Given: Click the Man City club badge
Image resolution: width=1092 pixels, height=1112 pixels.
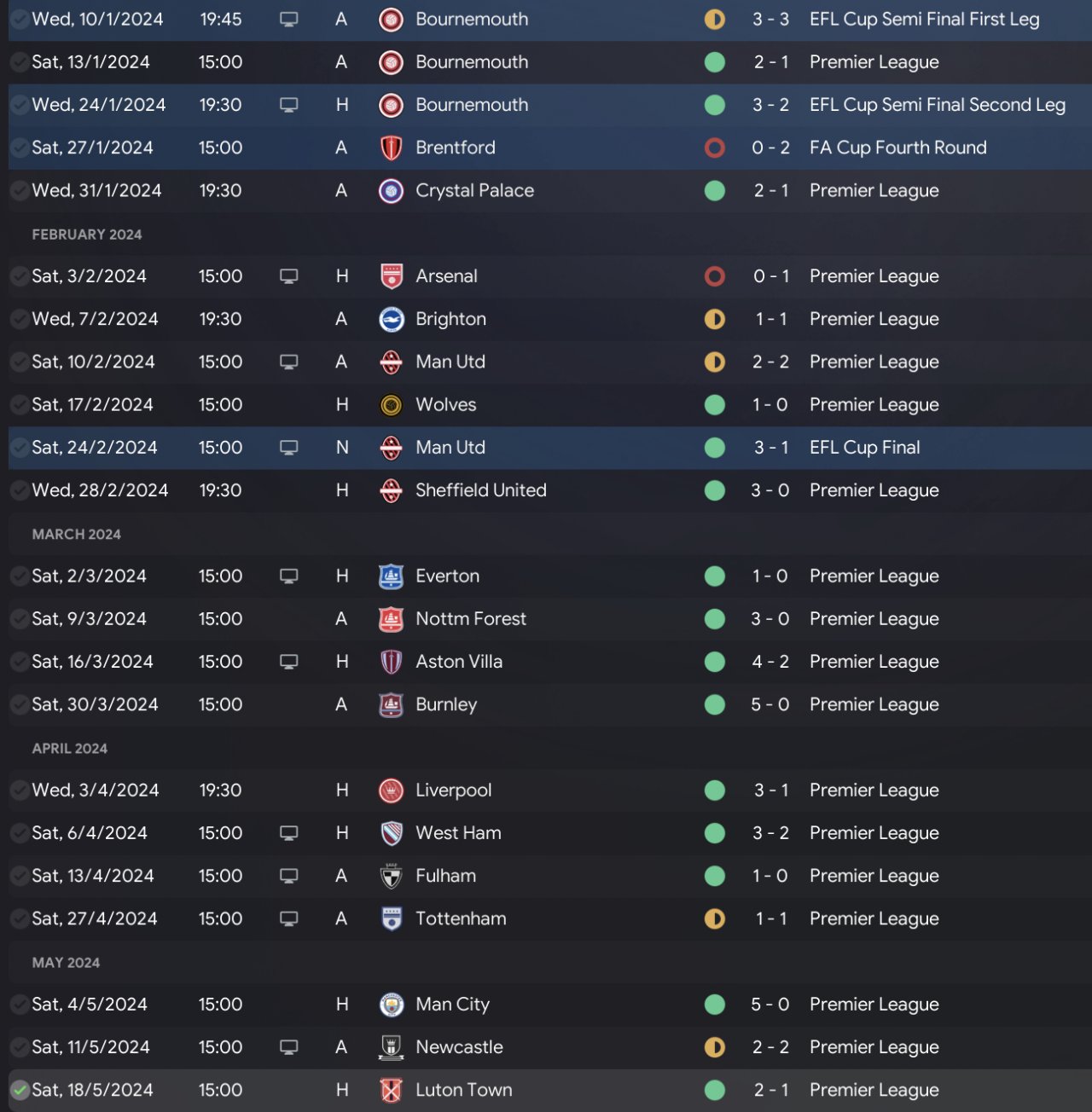Looking at the screenshot, I should 391,1005.
